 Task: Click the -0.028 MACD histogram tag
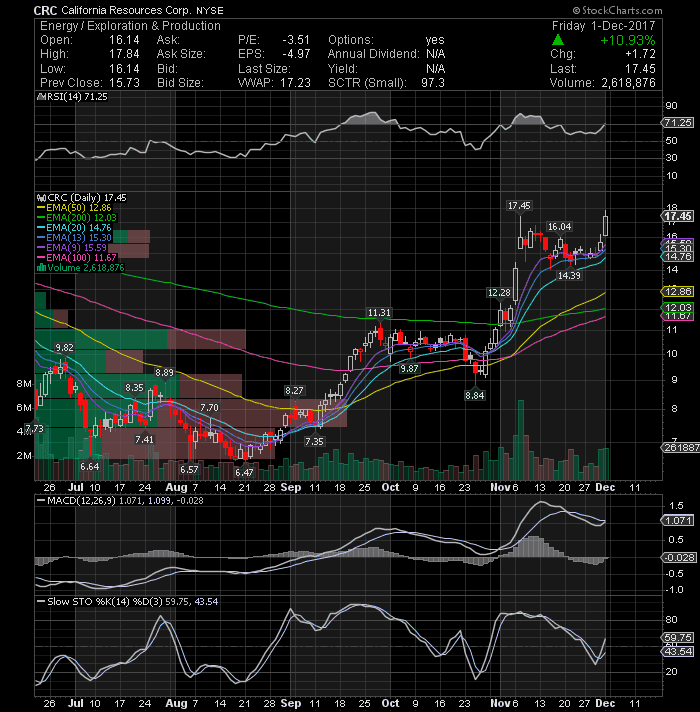[679, 558]
